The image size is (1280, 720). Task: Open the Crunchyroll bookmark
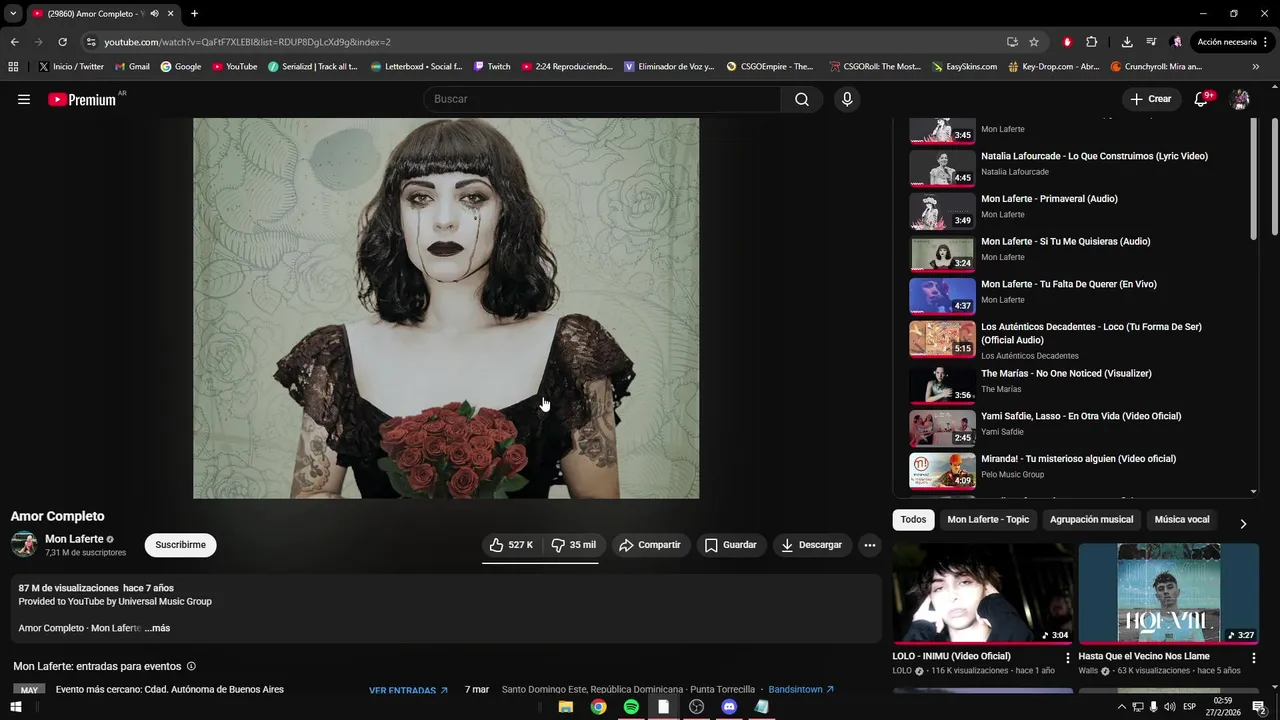point(1156,66)
